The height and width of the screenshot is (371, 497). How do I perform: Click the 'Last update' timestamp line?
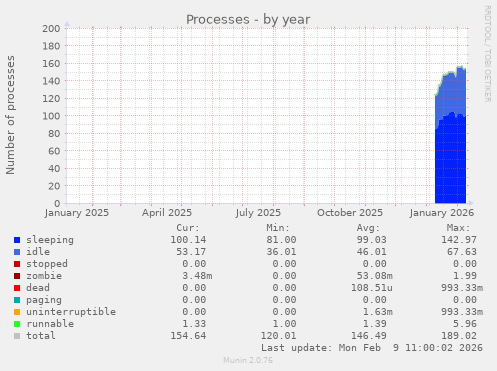pos(372,348)
